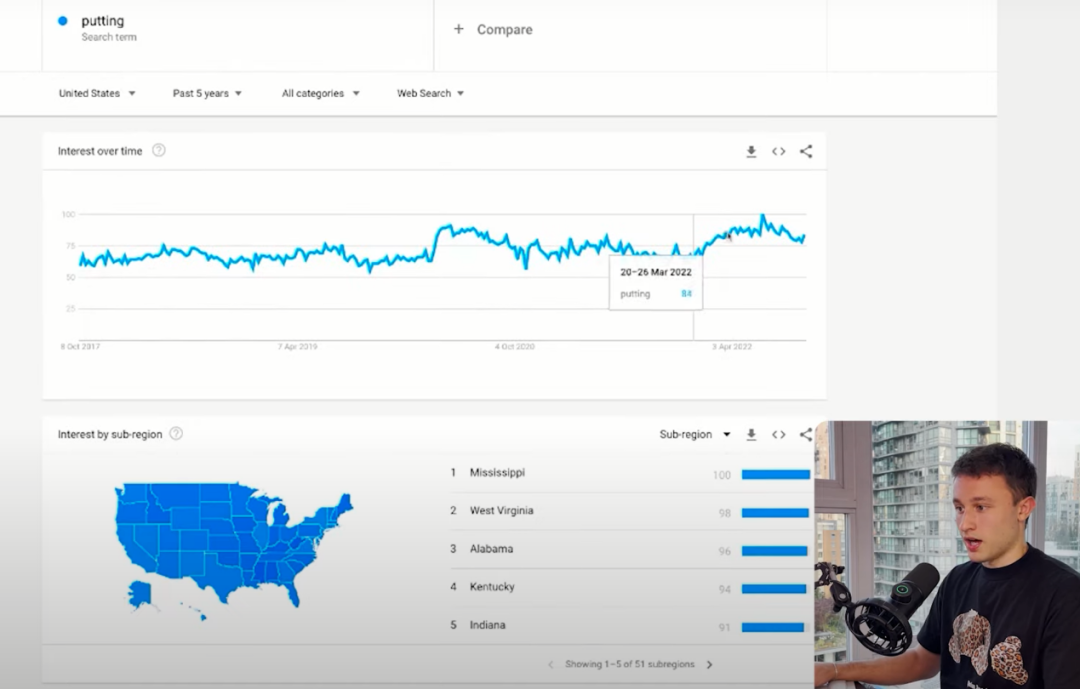1080x689 pixels.
Task: Open embed code for sub-region card
Action: [x=778, y=434]
